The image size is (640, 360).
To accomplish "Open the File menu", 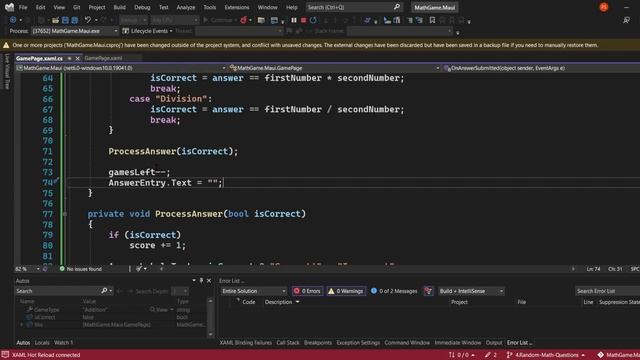I will [x=23, y=7].
